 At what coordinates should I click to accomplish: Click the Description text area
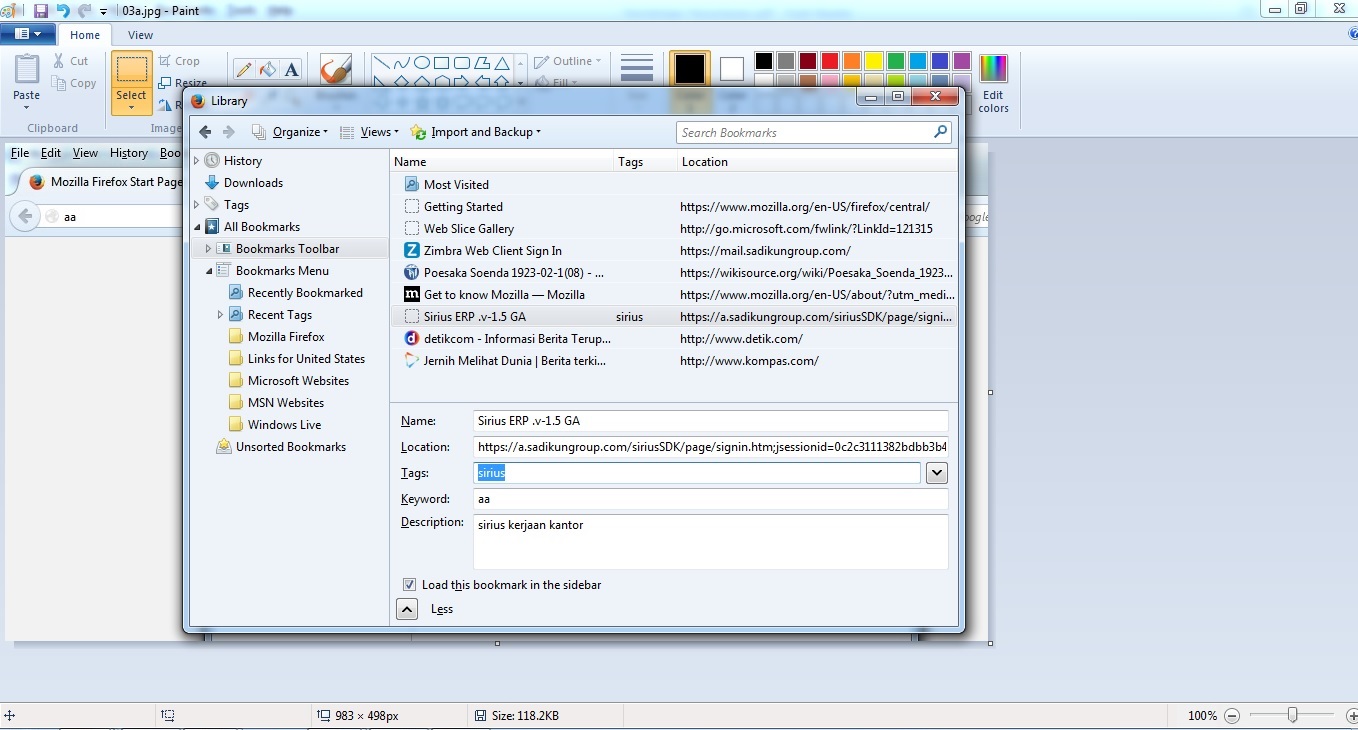click(x=711, y=542)
